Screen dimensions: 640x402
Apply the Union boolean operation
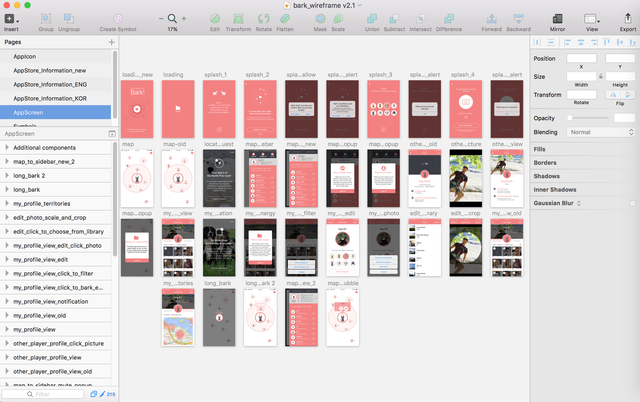[x=371, y=19]
